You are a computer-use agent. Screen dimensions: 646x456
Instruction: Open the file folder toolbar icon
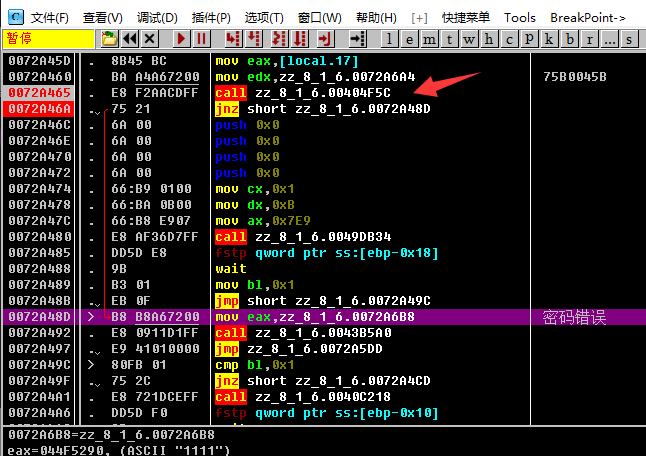(x=109, y=39)
